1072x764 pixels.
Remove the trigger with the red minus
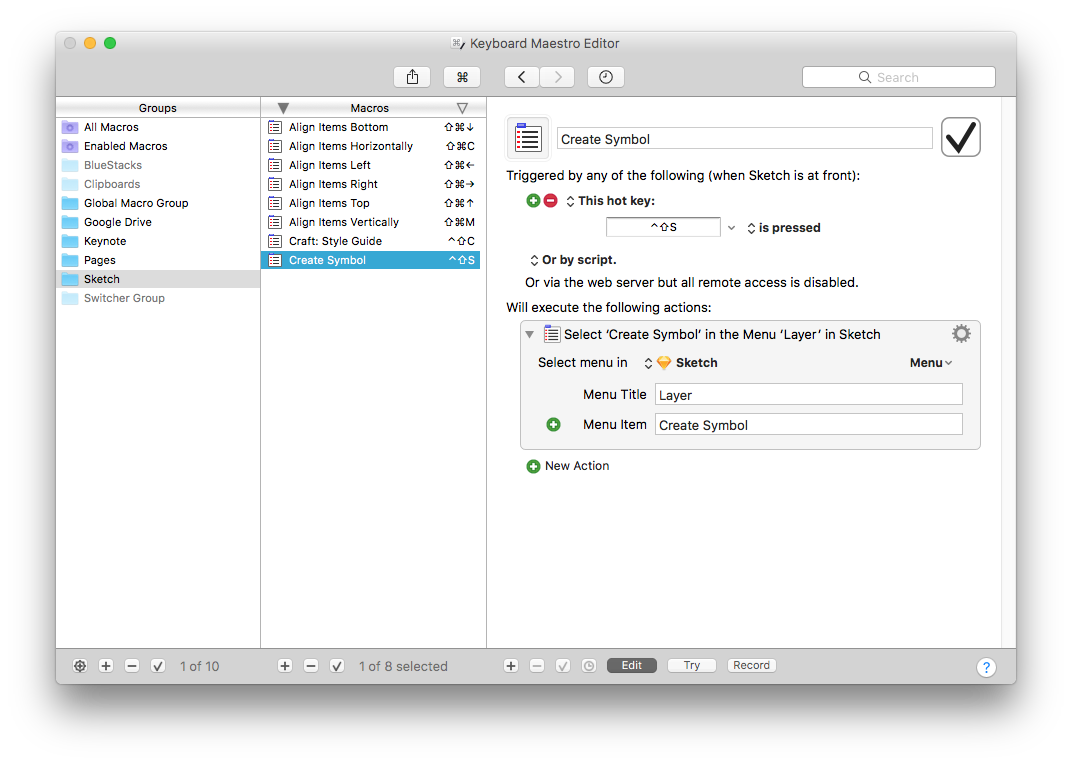[x=550, y=201]
